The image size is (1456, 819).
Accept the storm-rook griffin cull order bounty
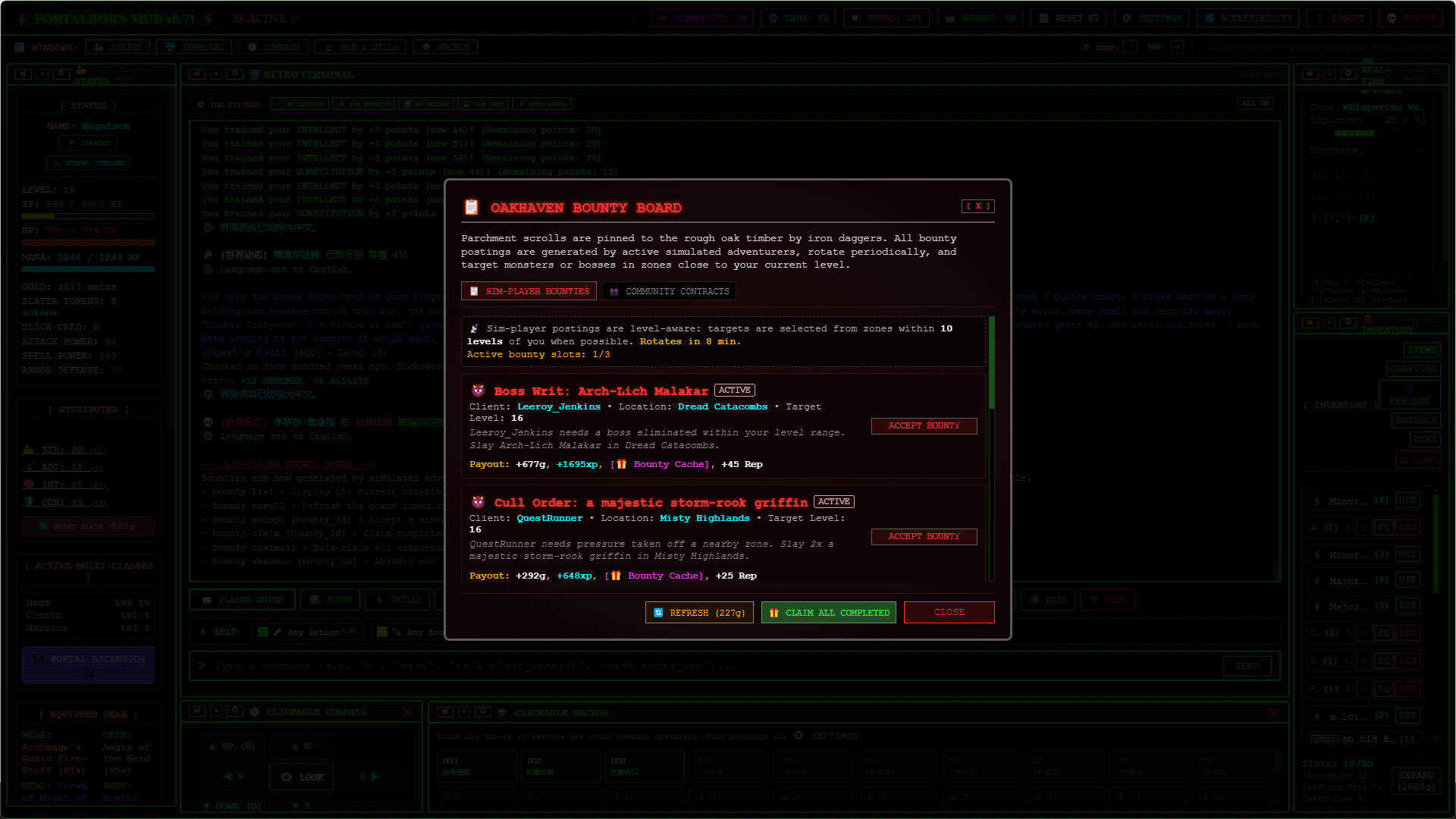point(924,537)
